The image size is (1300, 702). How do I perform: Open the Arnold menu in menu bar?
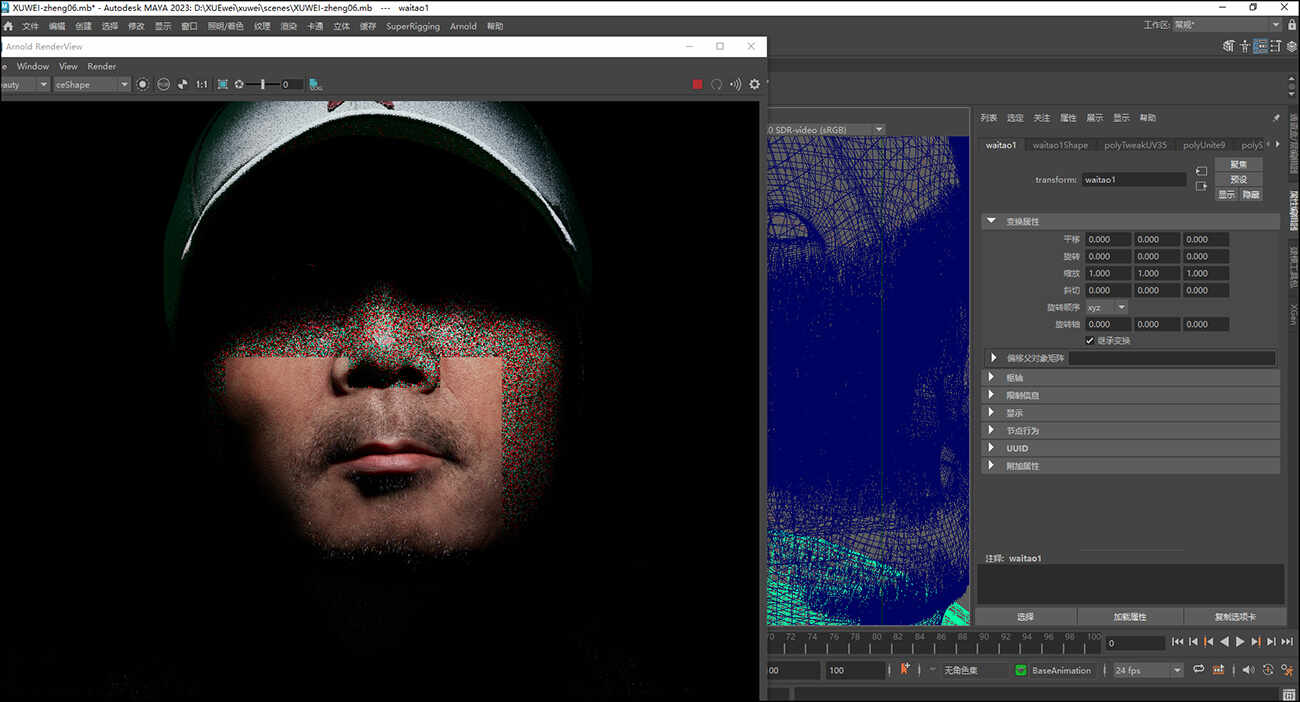(x=463, y=26)
